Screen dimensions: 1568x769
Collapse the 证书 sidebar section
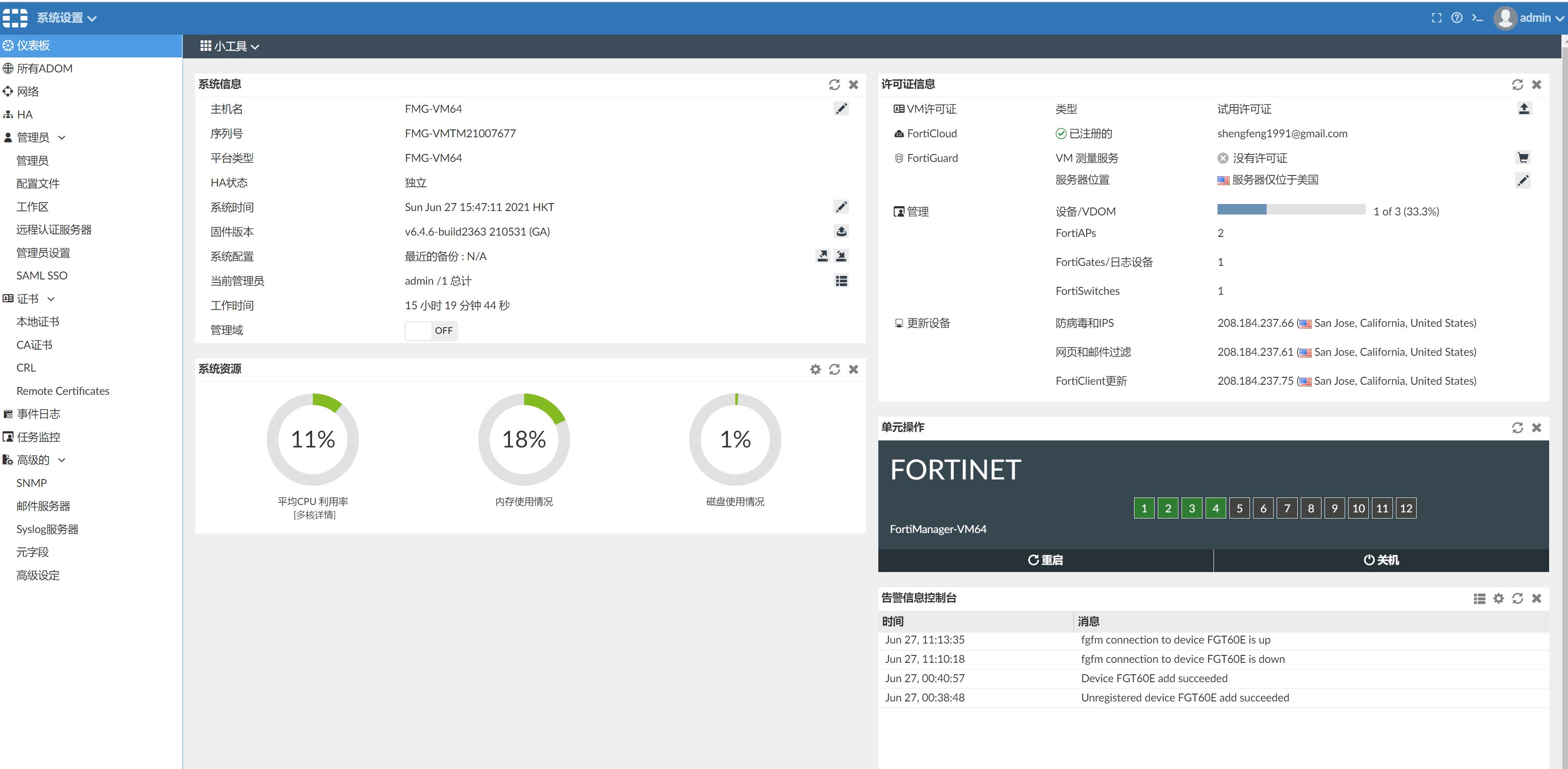coord(29,298)
